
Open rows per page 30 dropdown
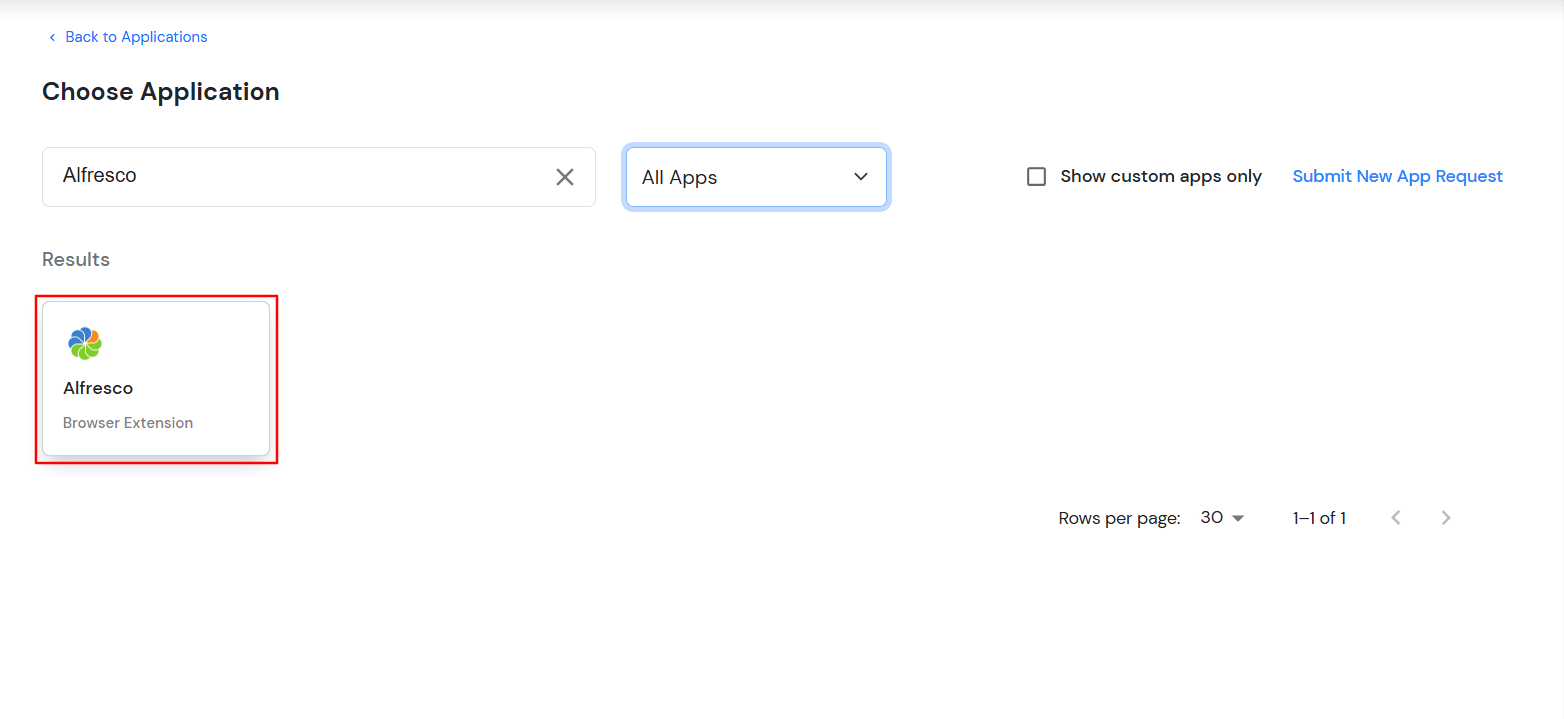[1222, 518]
